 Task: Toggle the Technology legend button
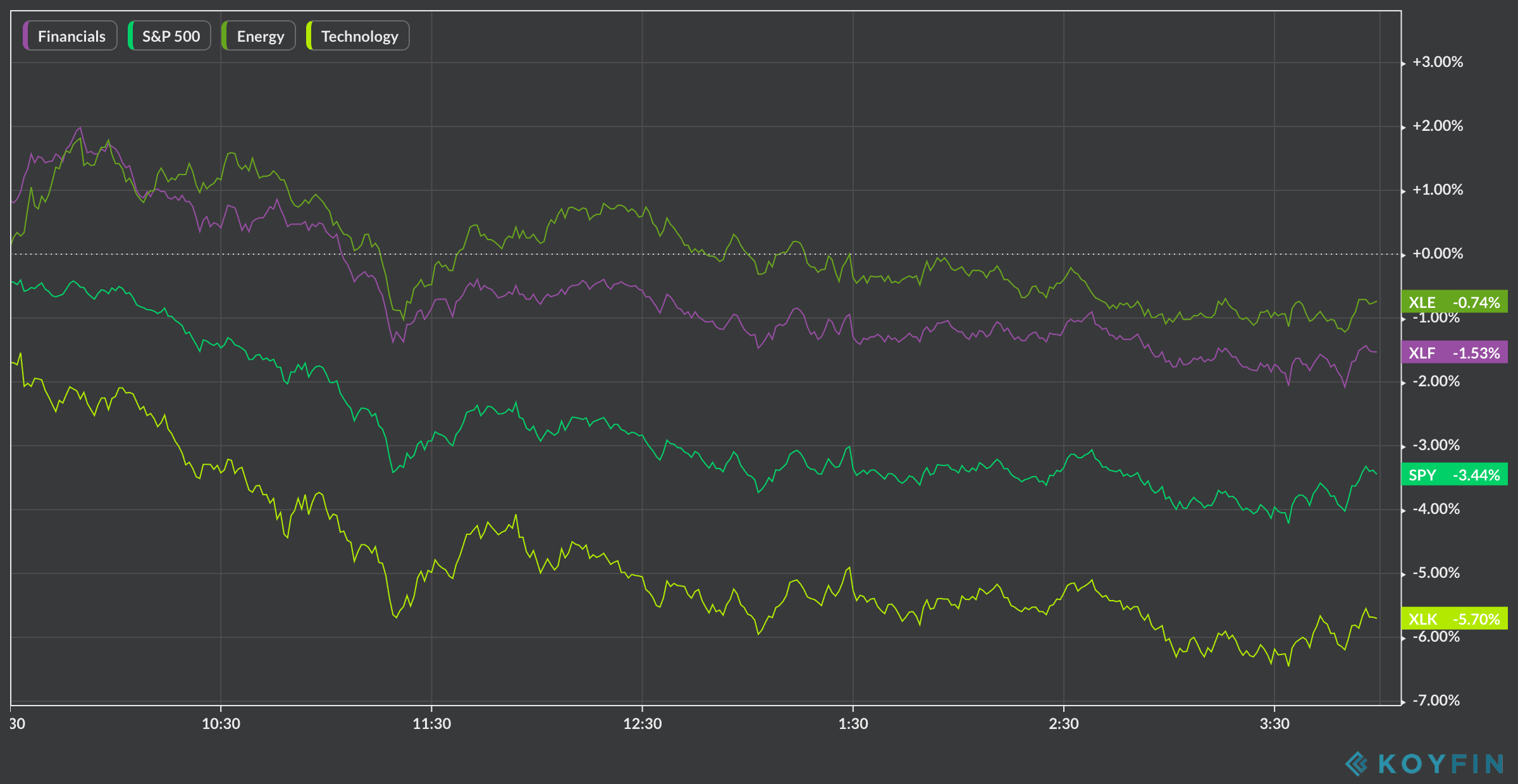pos(358,36)
